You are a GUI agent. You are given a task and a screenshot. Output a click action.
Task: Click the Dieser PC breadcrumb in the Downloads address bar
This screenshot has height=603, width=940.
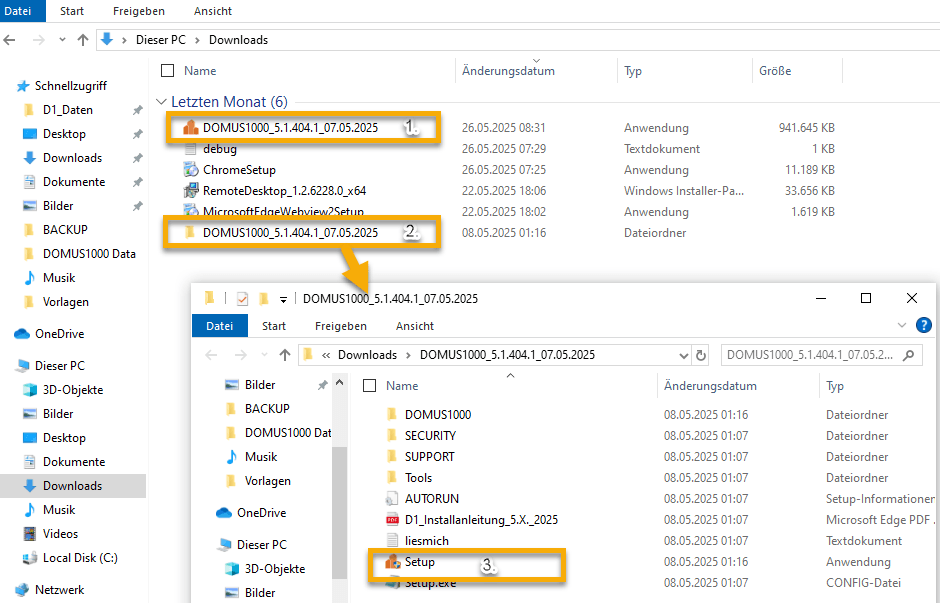[x=161, y=40]
